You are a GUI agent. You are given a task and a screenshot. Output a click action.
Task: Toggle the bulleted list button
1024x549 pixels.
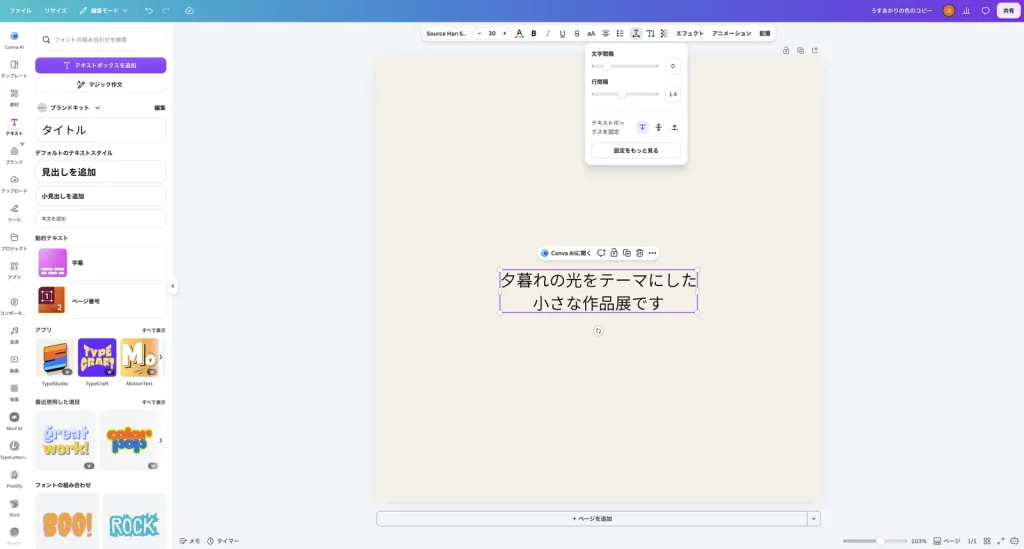coord(620,33)
